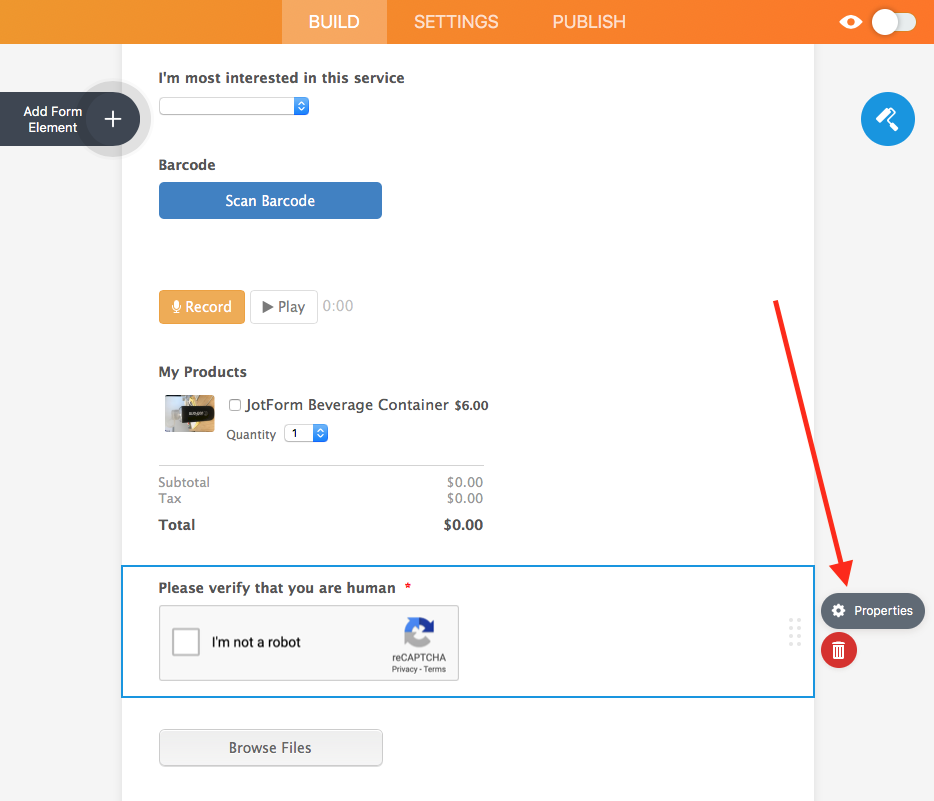This screenshot has width=934, height=801.
Task: Select the microphone Record icon
Action: (x=176, y=306)
